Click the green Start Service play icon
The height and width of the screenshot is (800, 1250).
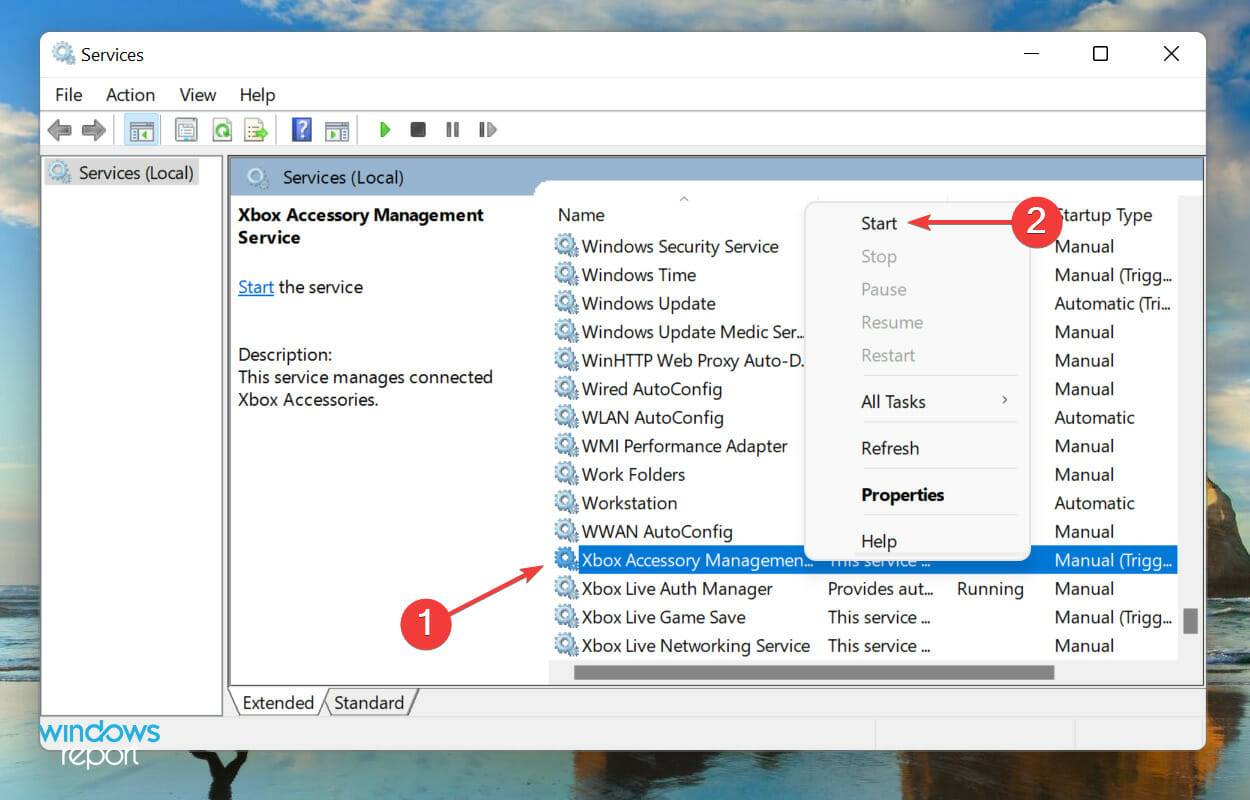[385, 130]
